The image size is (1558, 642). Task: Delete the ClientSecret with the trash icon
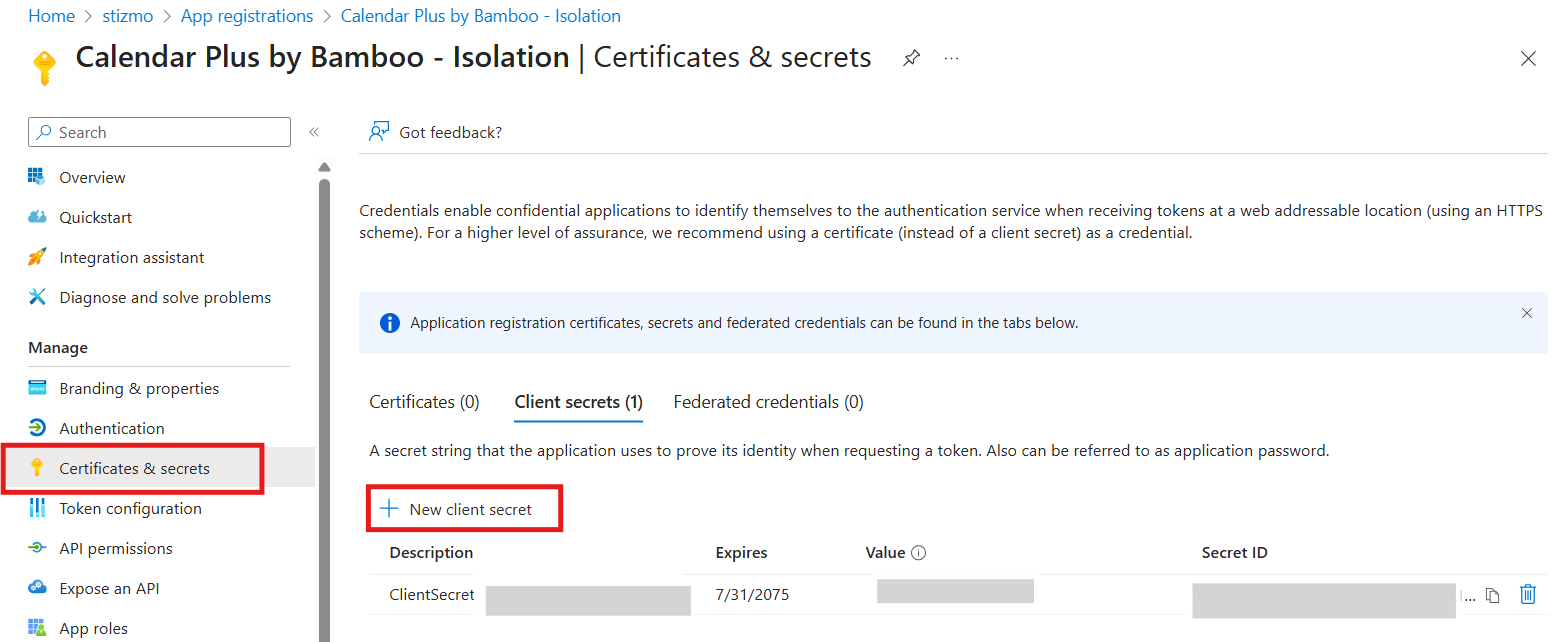(1528, 594)
